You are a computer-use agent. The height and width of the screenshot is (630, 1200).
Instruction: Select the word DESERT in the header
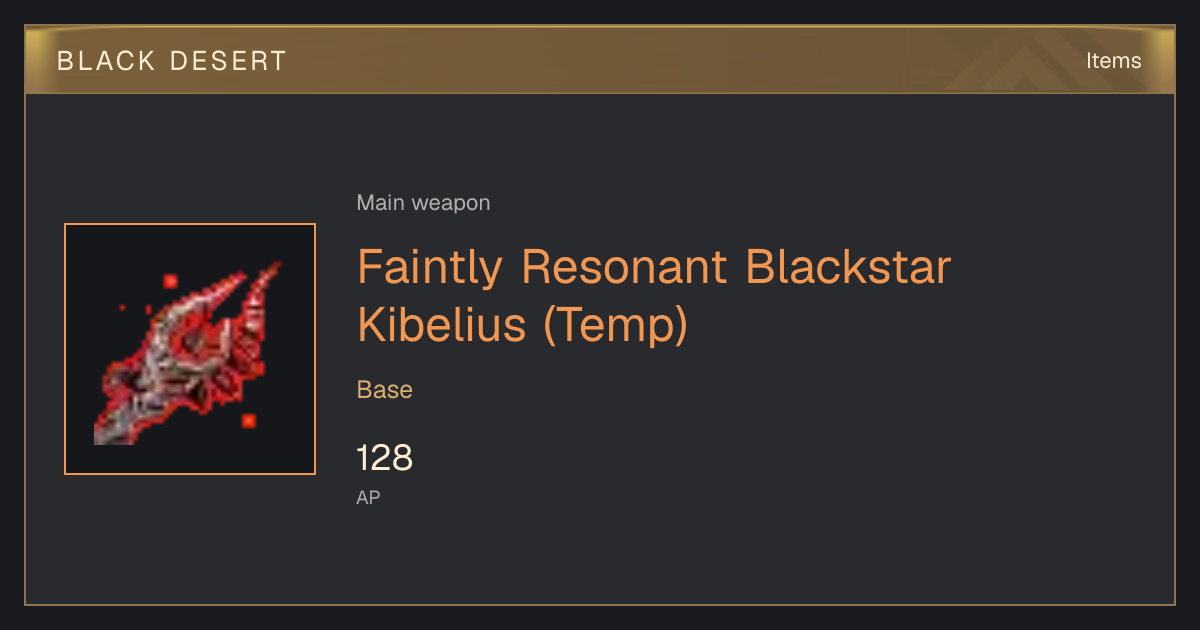pos(229,61)
